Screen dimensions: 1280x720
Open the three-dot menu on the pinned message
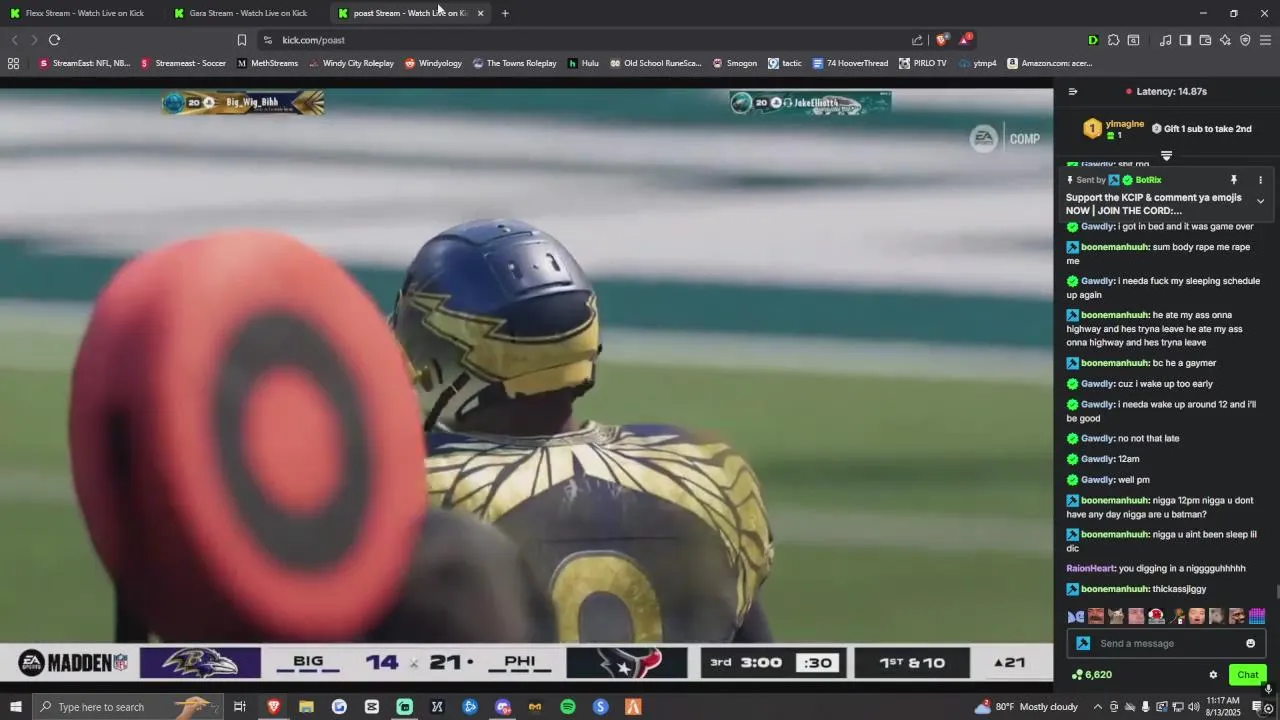coord(1260,180)
